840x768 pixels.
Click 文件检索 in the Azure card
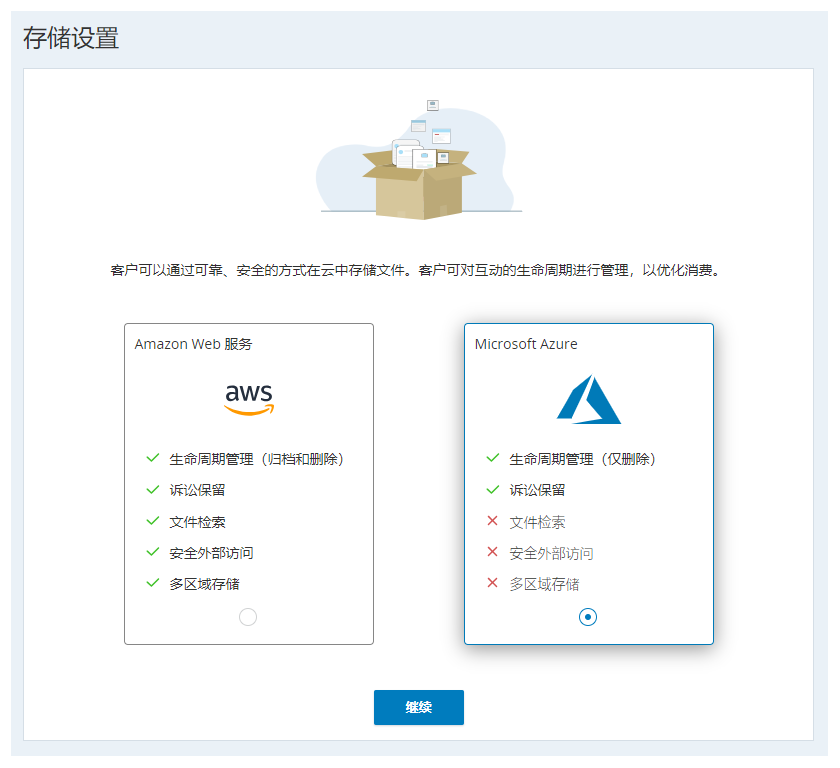coord(537,522)
